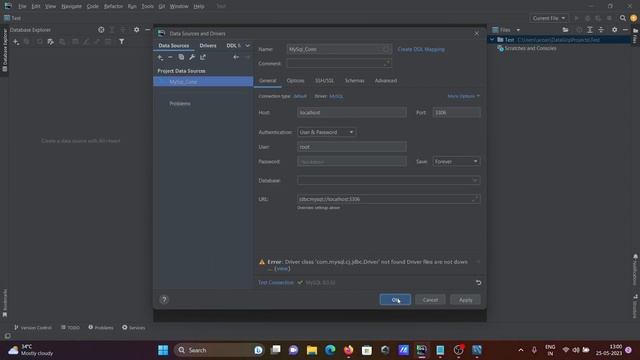This screenshot has width=640, height=360.
Task: Click into the data source Name field
Action: tap(339, 49)
